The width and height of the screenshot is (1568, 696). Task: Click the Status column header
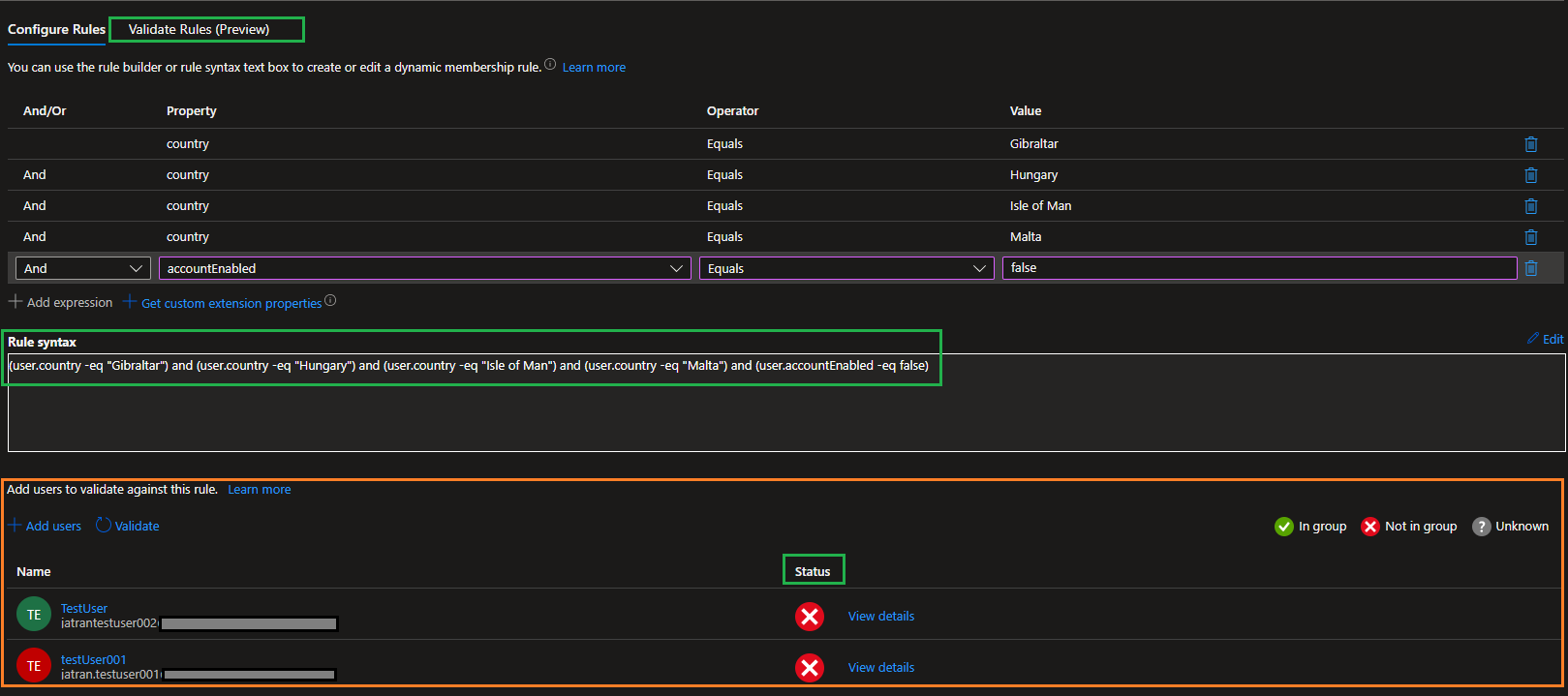[x=813, y=571]
